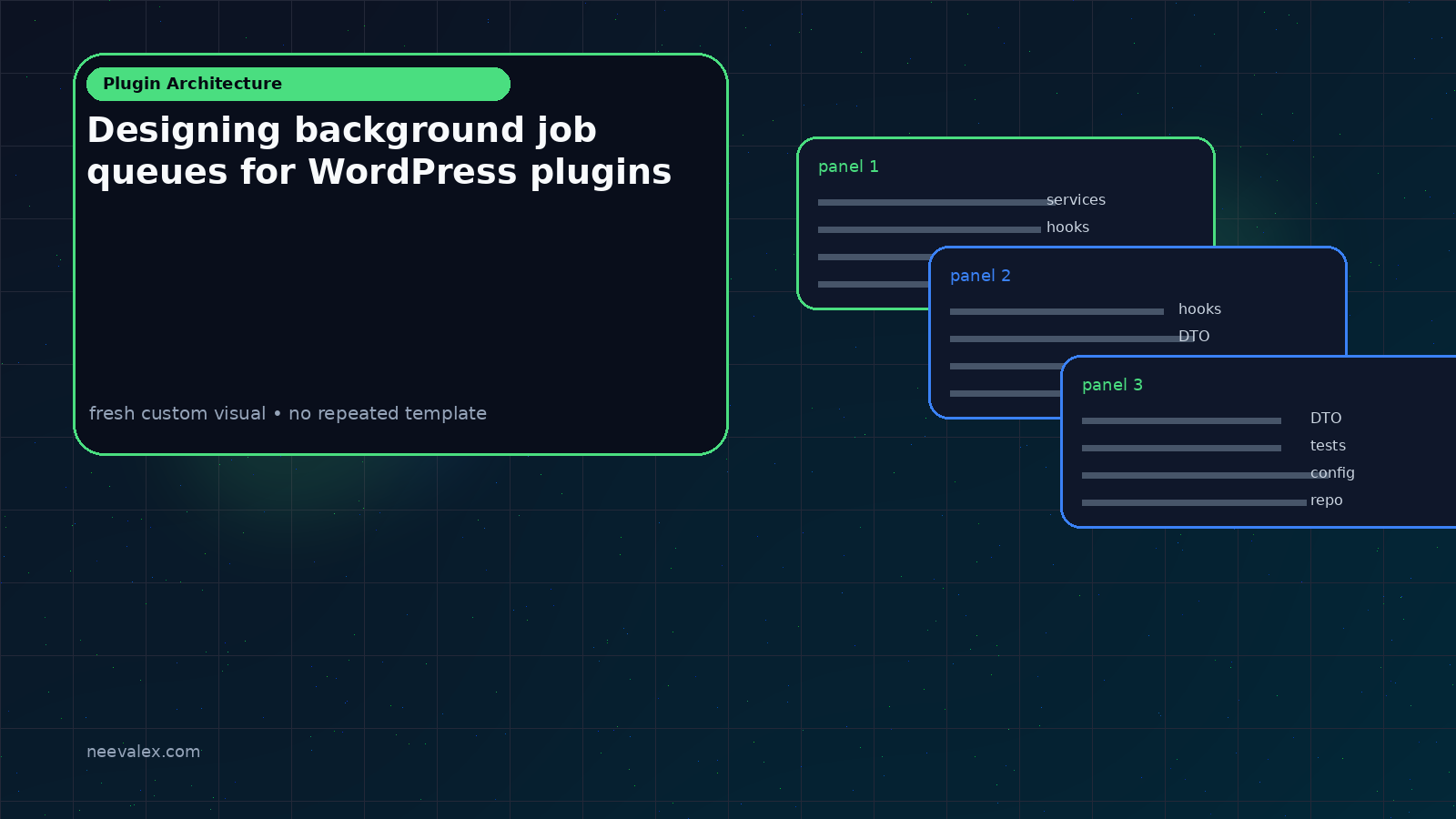The width and height of the screenshot is (1456, 819).
Task: Click the "panel 3" title
Action: point(1112,385)
